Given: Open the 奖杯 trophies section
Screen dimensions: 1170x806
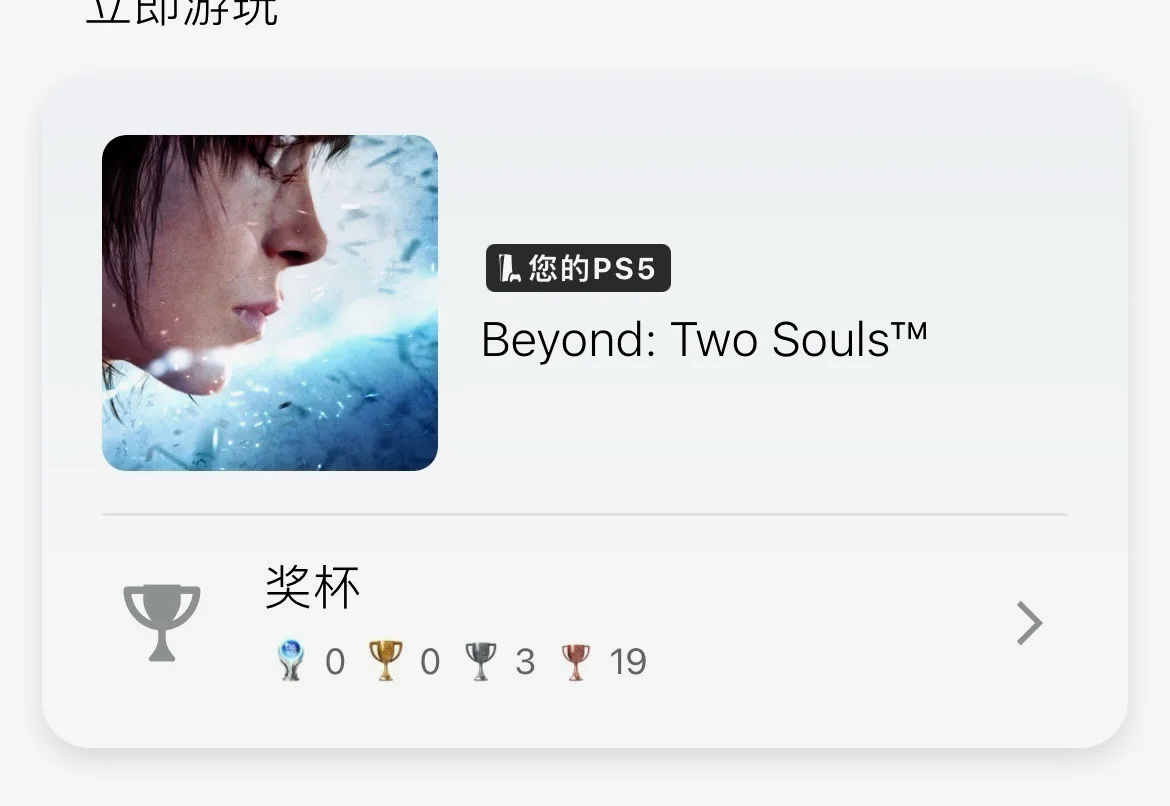Looking at the screenshot, I should (313, 587).
